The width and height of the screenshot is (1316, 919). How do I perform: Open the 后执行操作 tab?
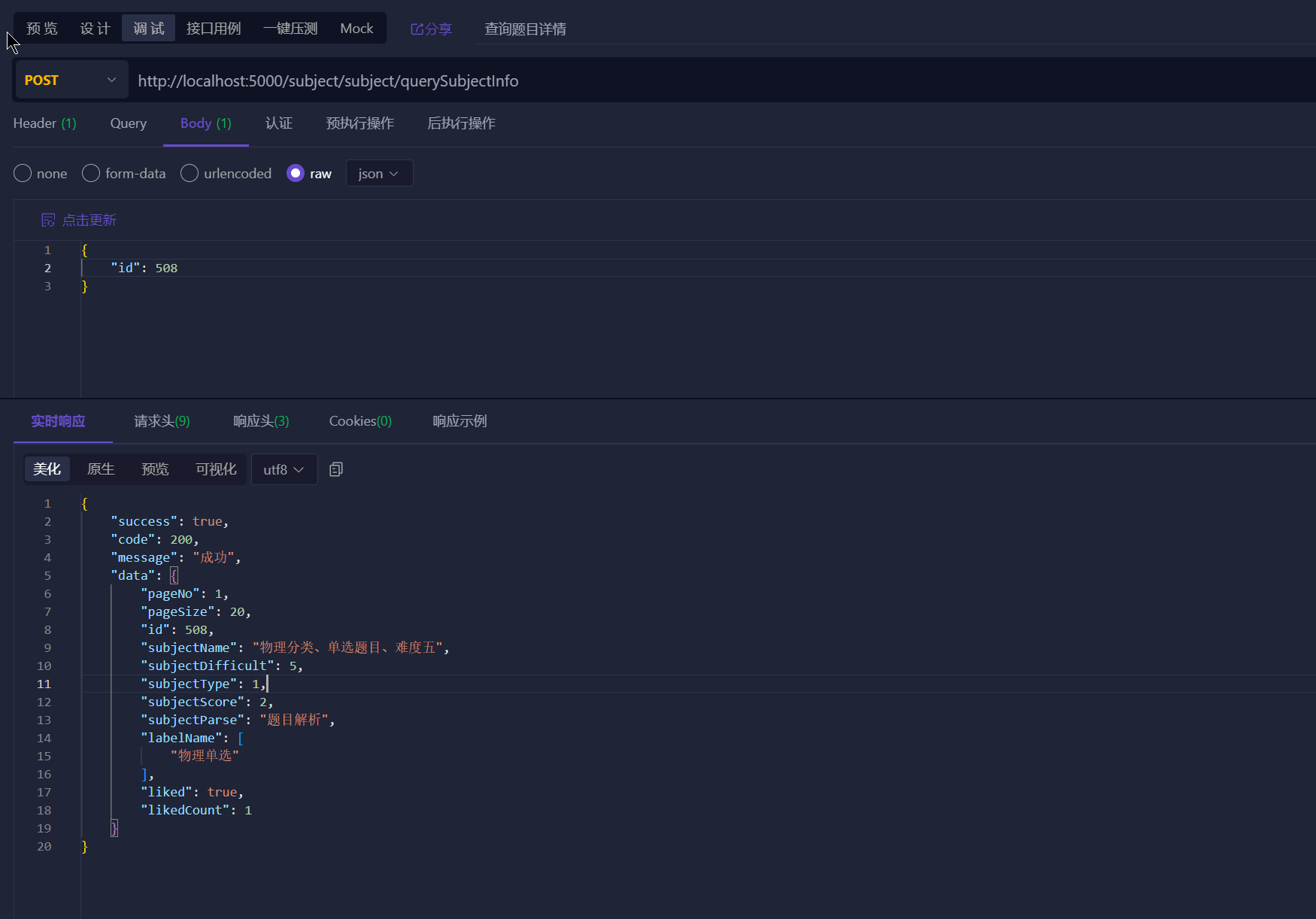462,123
